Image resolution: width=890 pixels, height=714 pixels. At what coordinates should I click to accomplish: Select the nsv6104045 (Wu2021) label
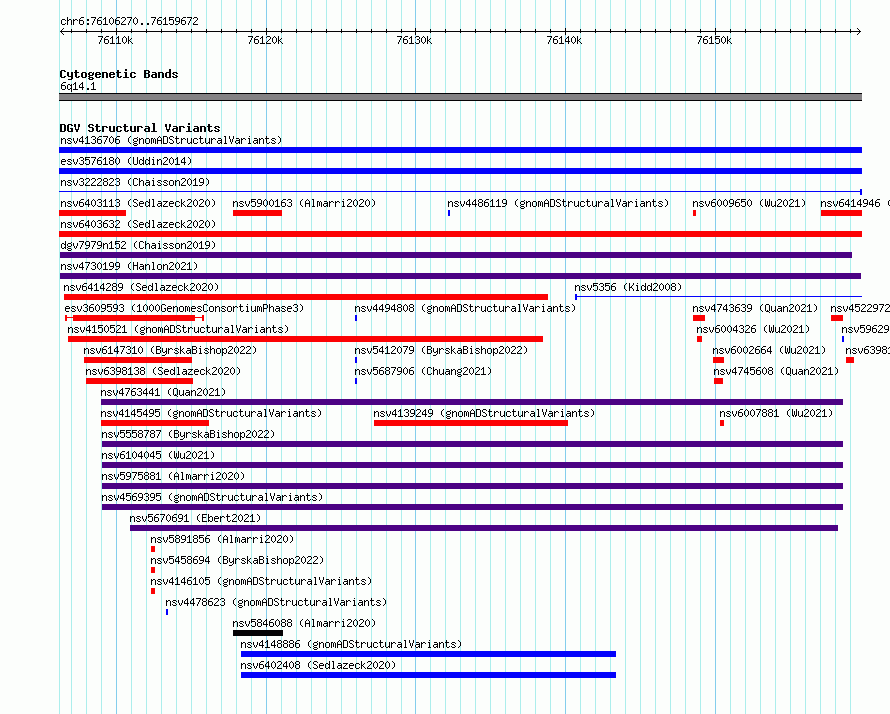point(158,455)
